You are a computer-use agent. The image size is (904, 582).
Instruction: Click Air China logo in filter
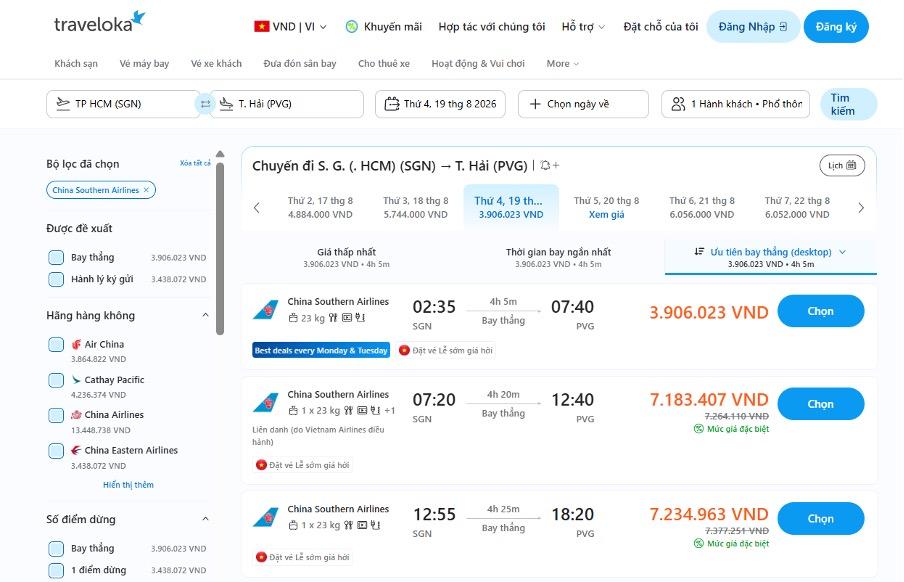(76, 344)
